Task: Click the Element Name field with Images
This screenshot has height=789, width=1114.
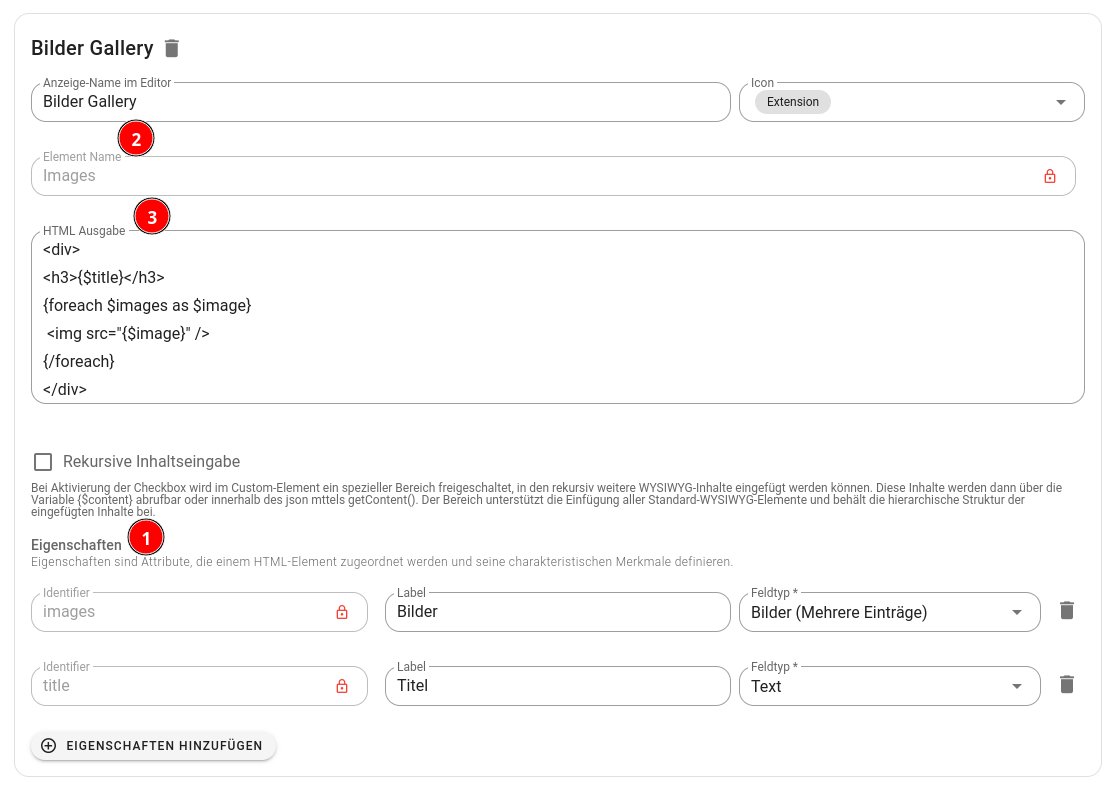Action: [530, 176]
